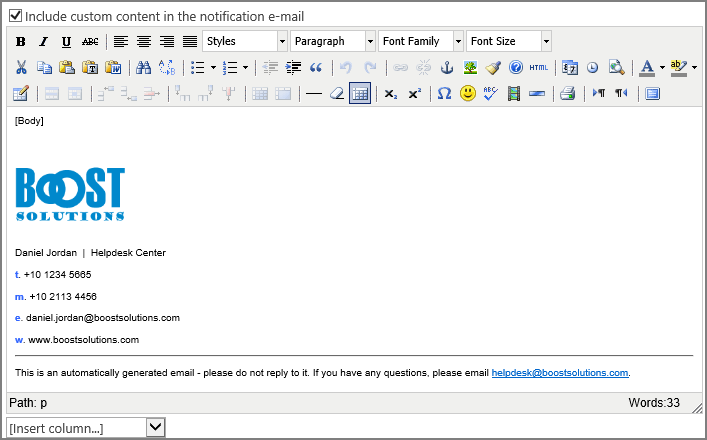Apply blockquote formatting

(x=316, y=68)
